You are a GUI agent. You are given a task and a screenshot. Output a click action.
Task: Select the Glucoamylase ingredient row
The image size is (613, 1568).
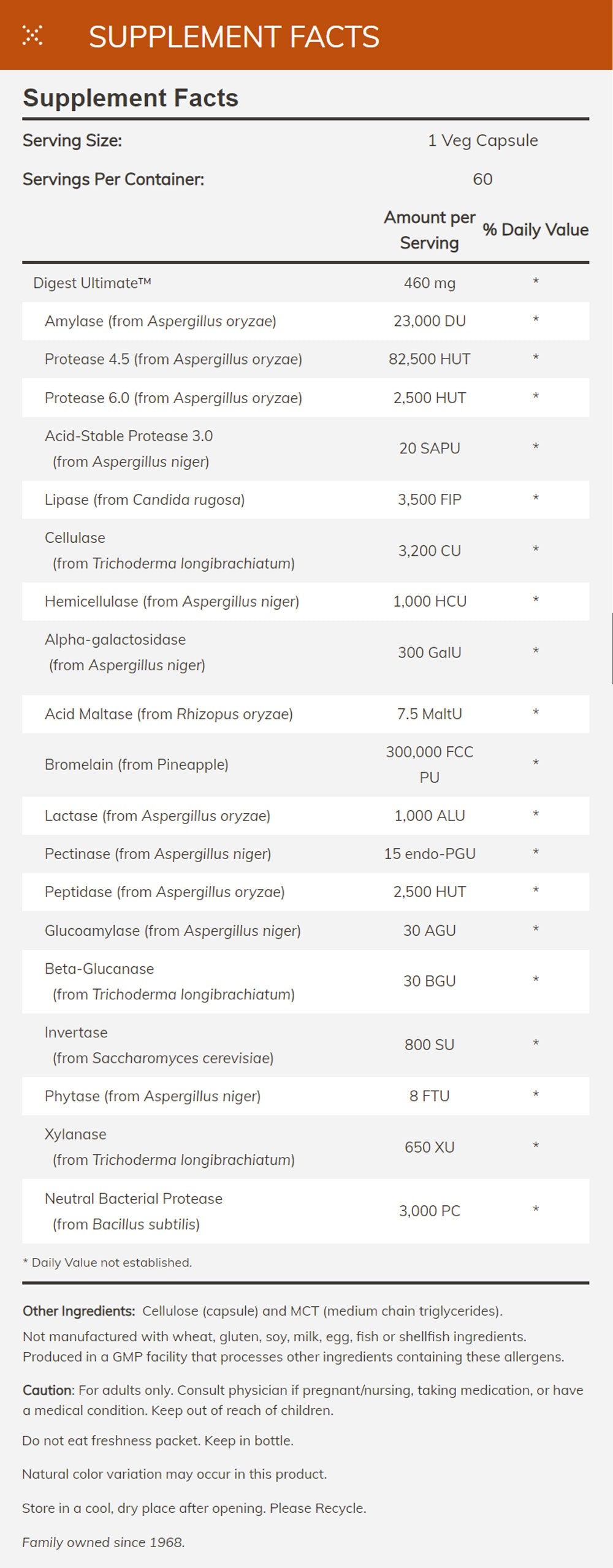point(173,930)
